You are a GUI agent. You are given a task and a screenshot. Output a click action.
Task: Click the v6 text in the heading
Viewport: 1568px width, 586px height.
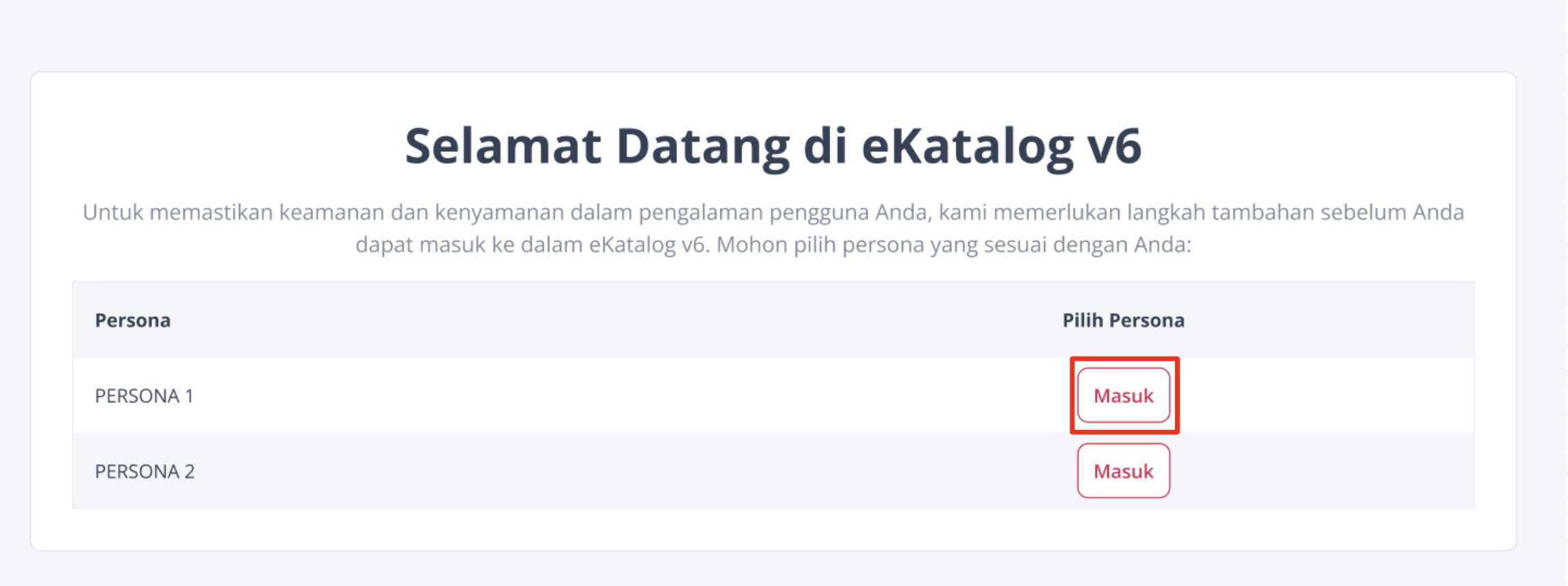1115,146
